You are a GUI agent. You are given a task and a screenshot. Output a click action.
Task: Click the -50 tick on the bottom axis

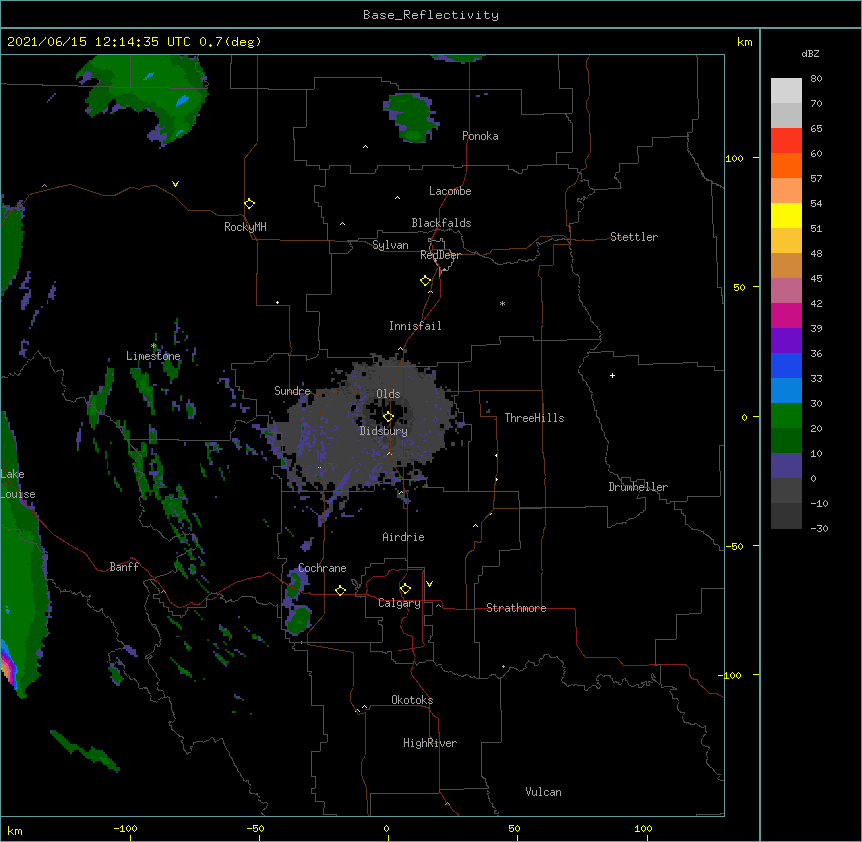[255, 829]
